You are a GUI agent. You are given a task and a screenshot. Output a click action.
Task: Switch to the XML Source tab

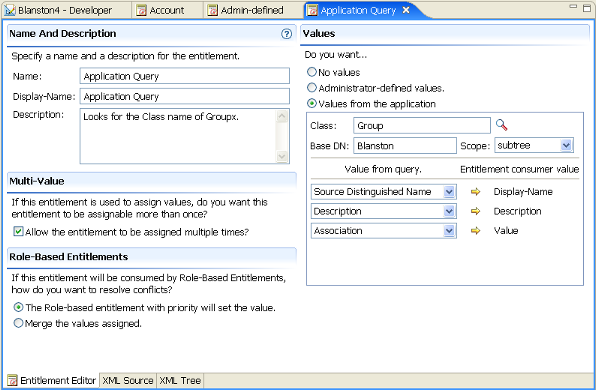[128, 380]
